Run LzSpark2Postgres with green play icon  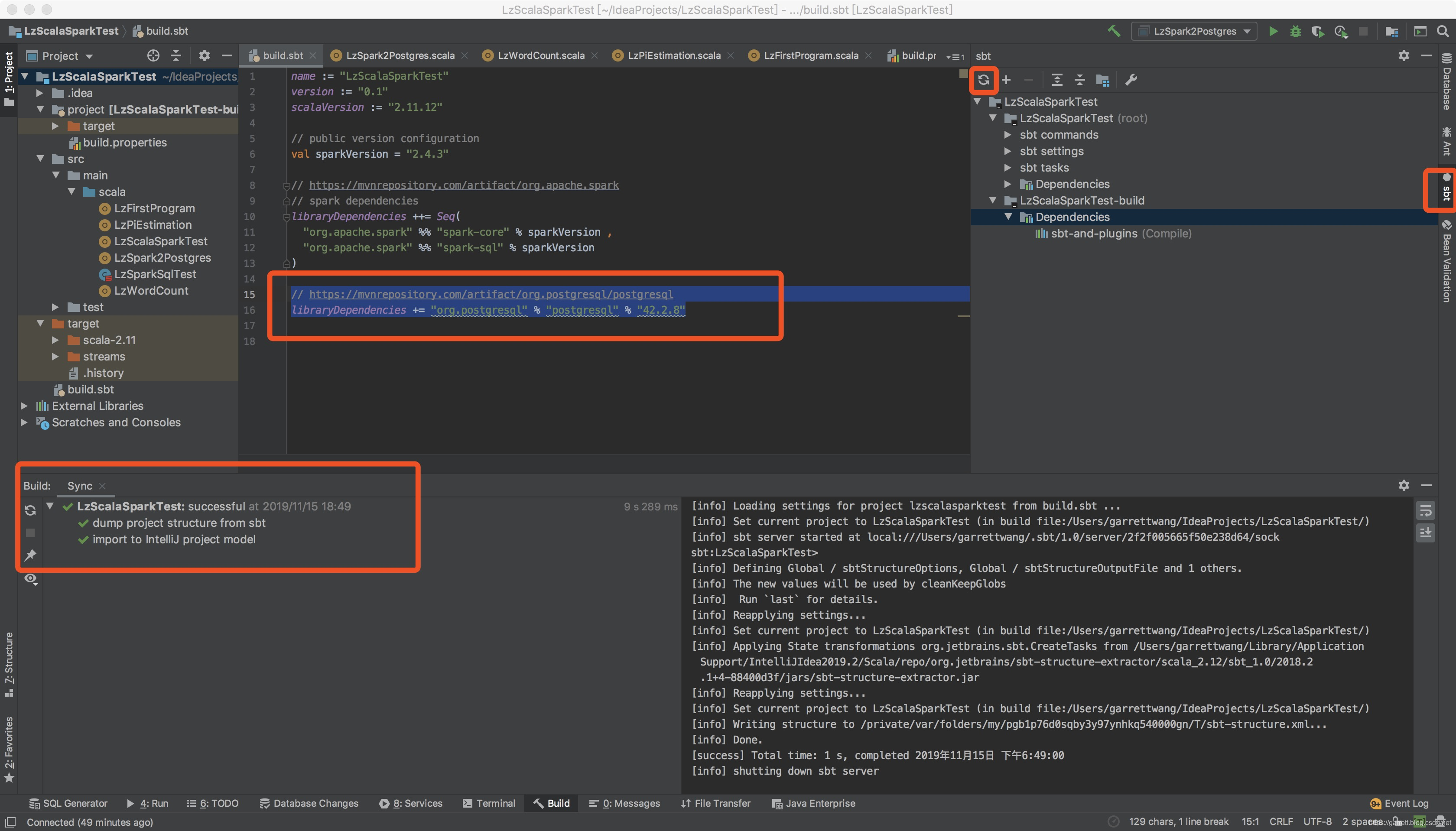coord(1273,31)
